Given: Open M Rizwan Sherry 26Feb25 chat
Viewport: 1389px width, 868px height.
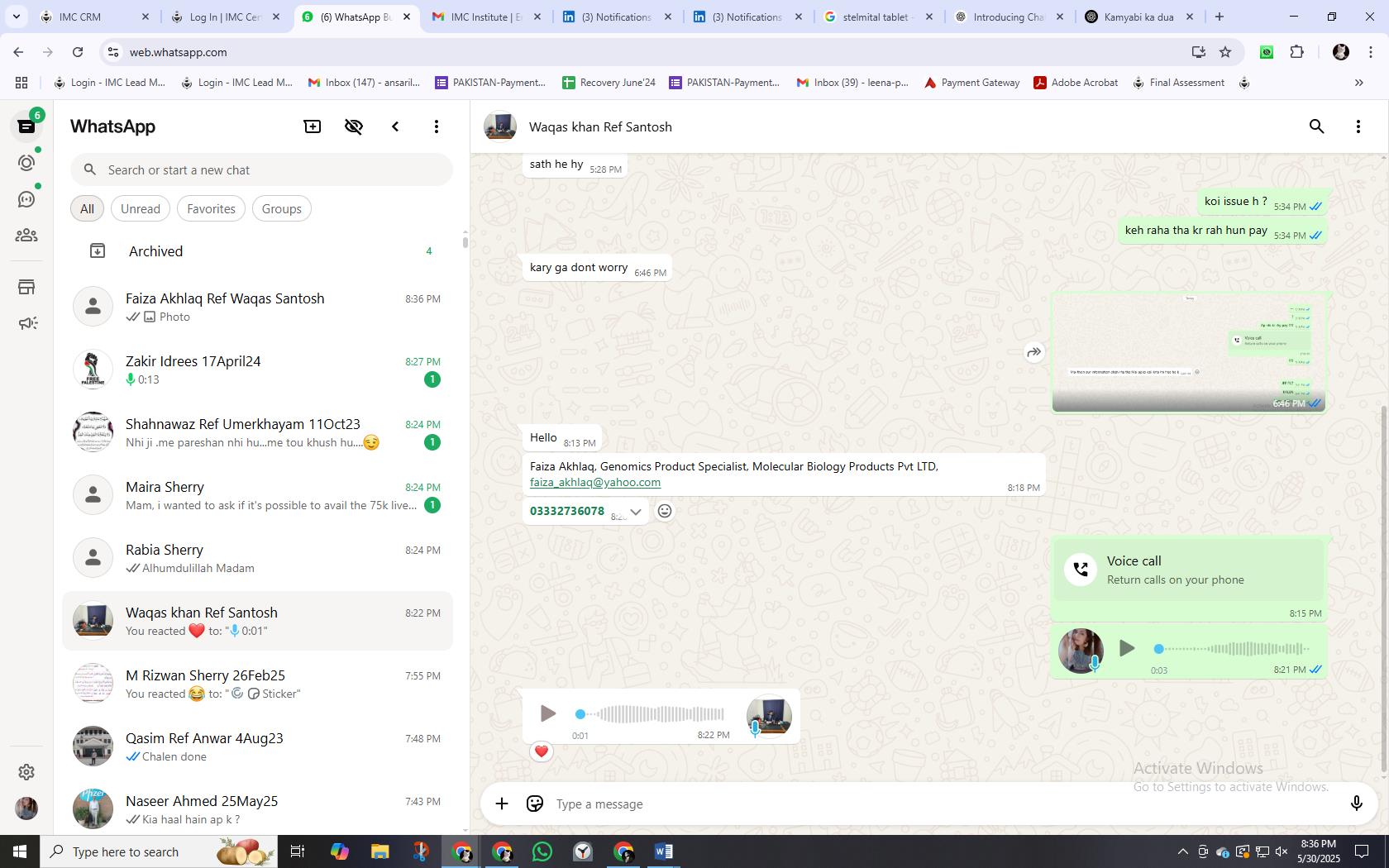Looking at the screenshot, I should 258,684.
